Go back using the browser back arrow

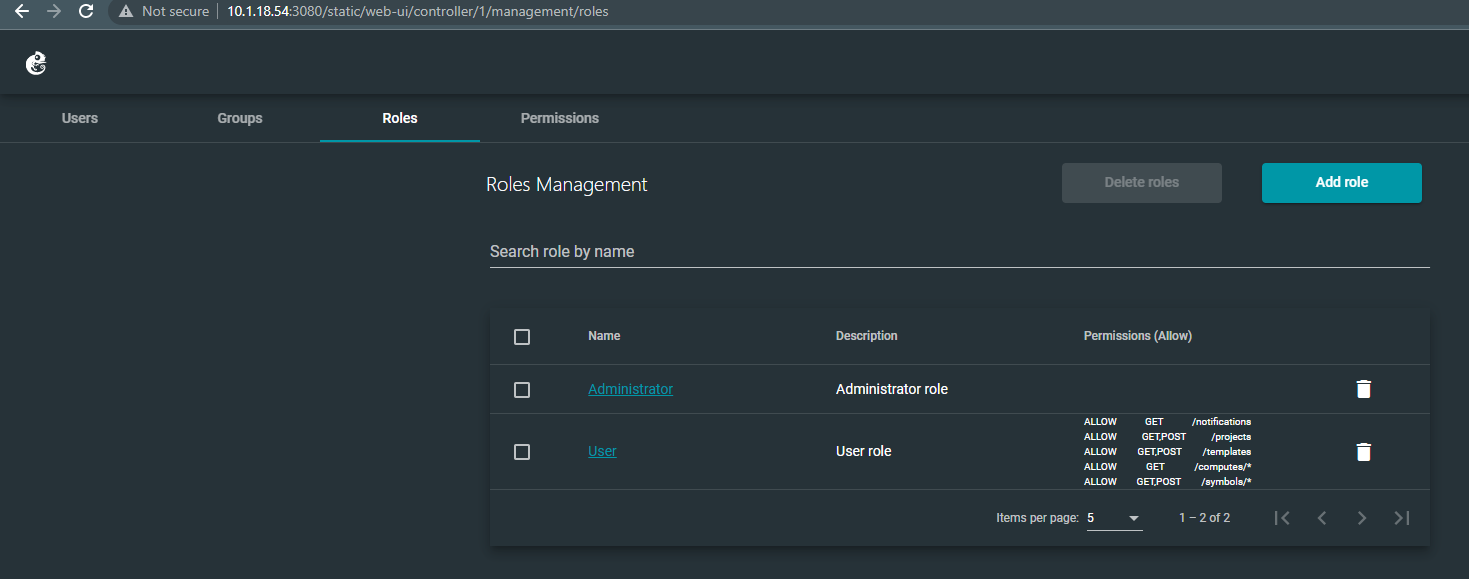tap(22, 12)
